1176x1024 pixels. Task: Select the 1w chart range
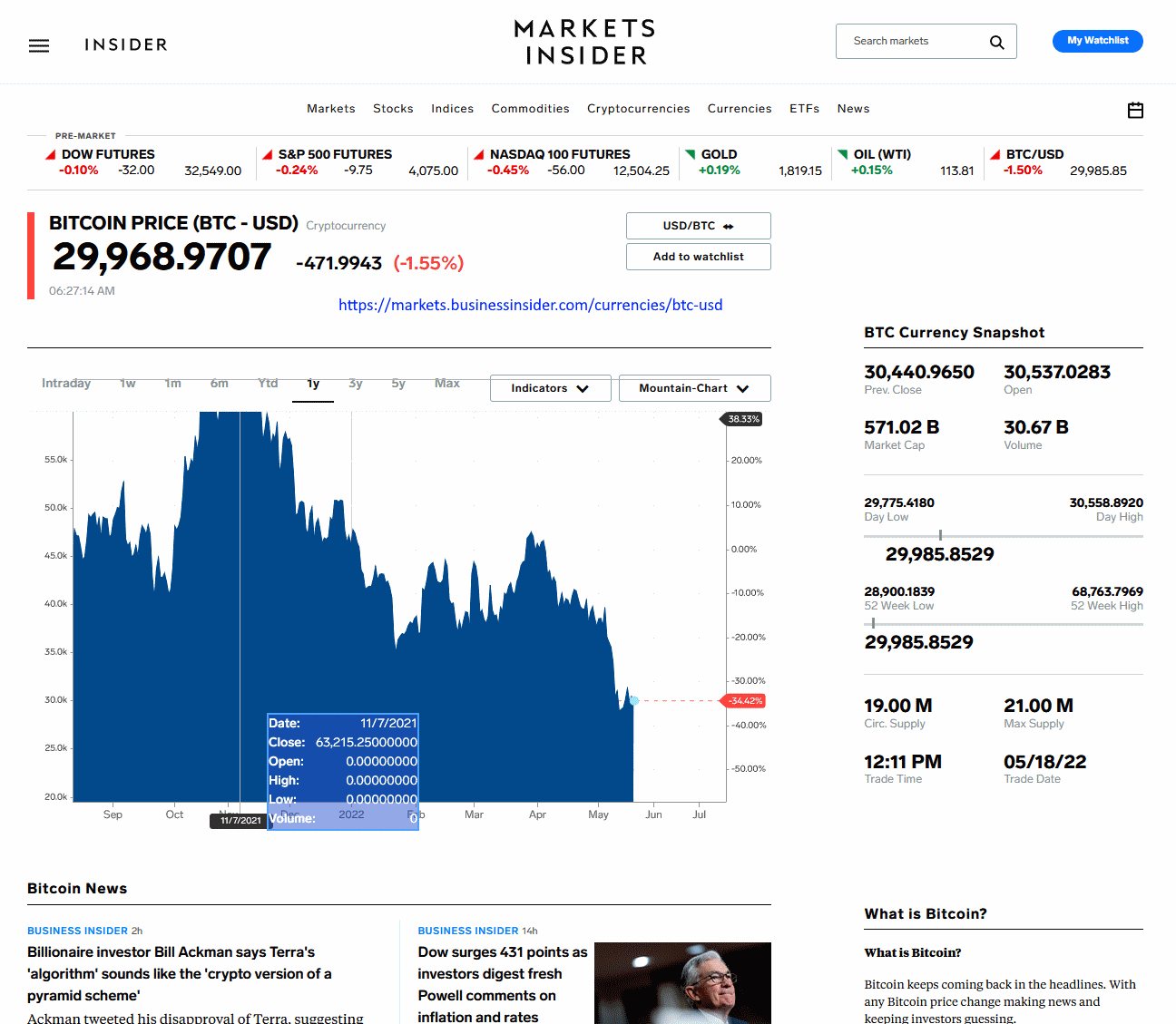click(128, 384)
